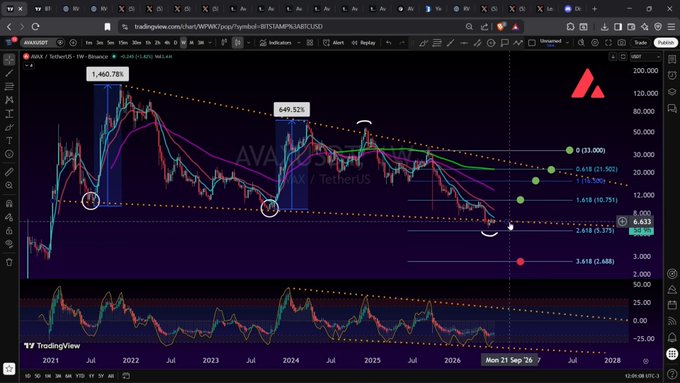Image resolution: width=680 pixels, height=383 pixels.
Task: Select the zoom in tool
Action: (9, 186)
